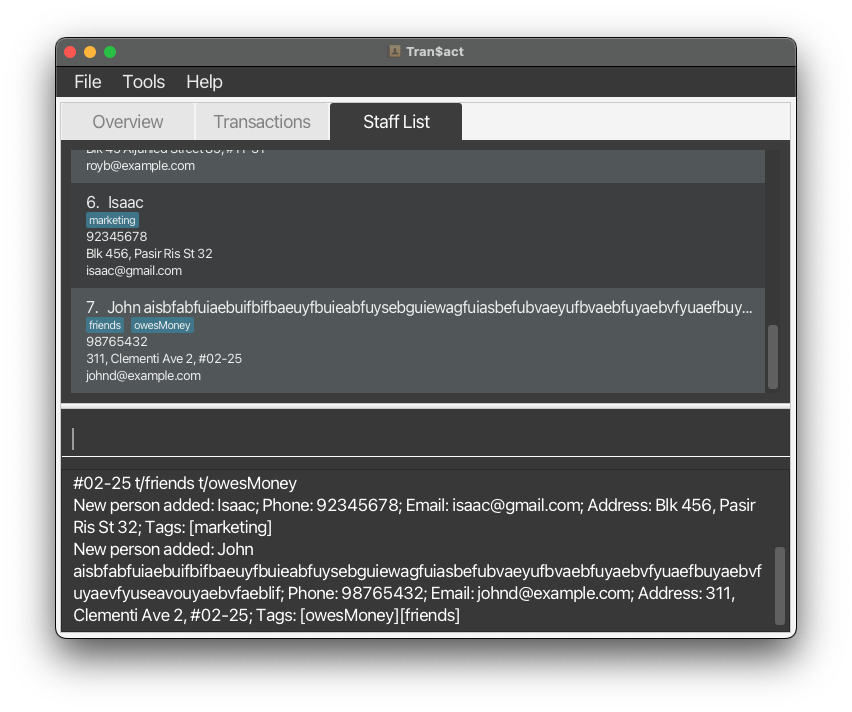Minimize the window with the yellow button
Screen dimensions: 852x712
pyautogui.click(x=90, y=52)
